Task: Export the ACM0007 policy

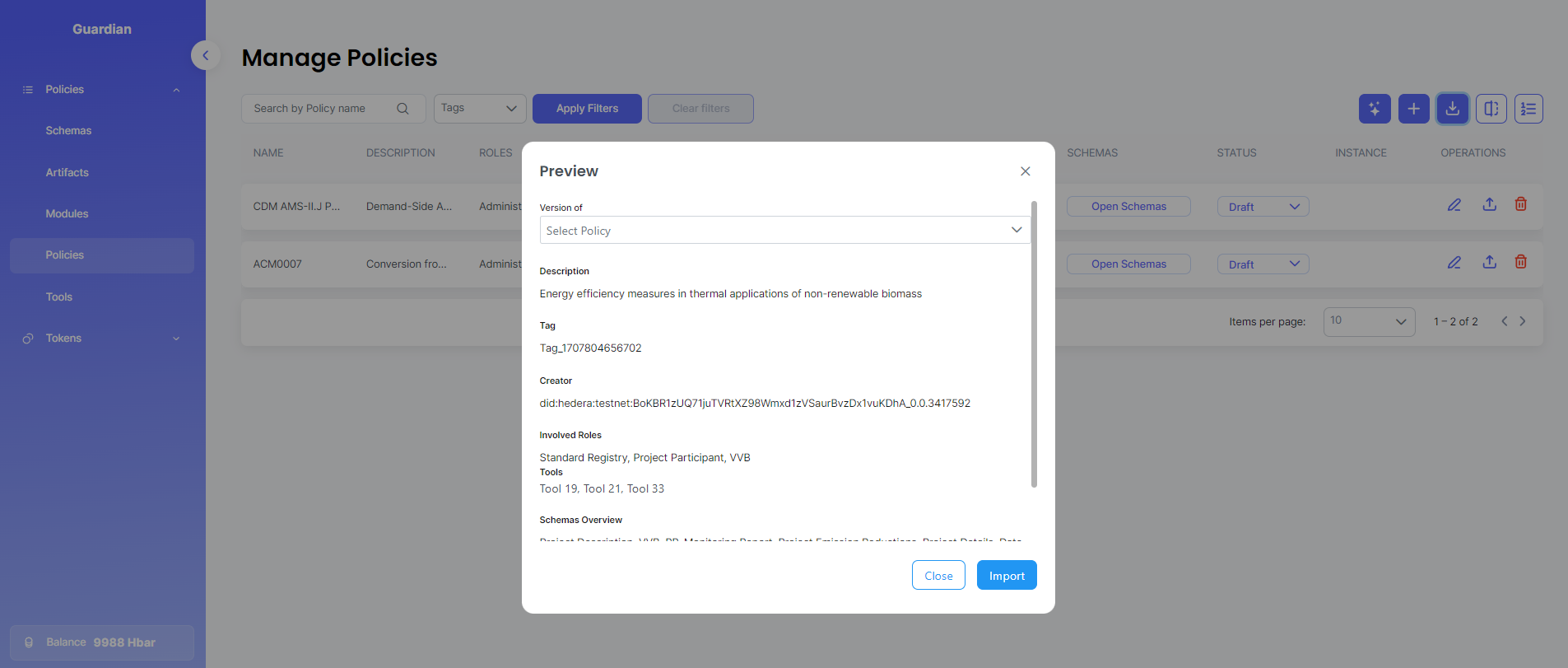Action: (1489, 263)
